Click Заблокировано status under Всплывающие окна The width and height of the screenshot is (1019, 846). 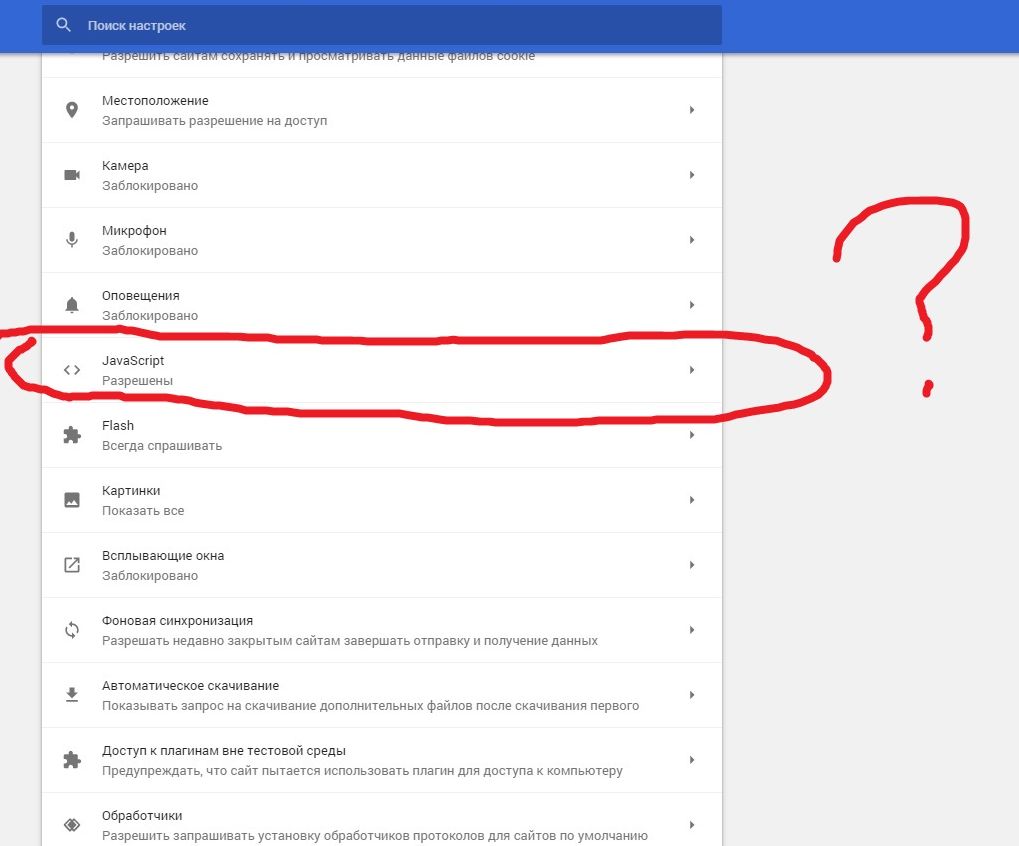149,576
